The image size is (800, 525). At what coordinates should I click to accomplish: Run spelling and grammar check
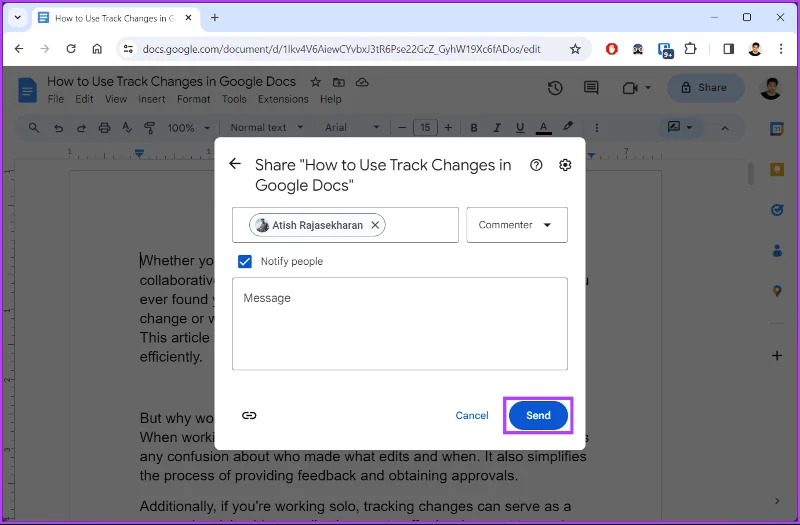pyautogui.click(x=127, y=128)
